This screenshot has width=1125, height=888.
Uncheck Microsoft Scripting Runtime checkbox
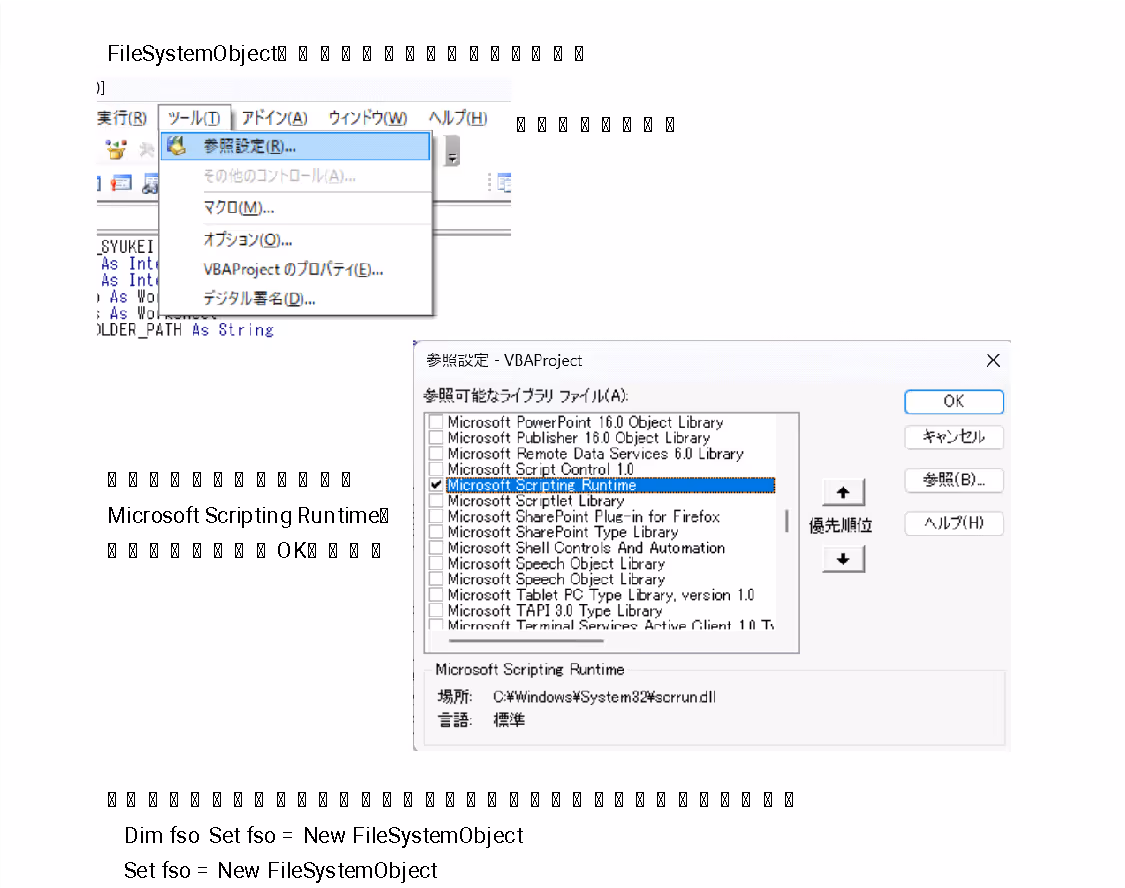436,485
